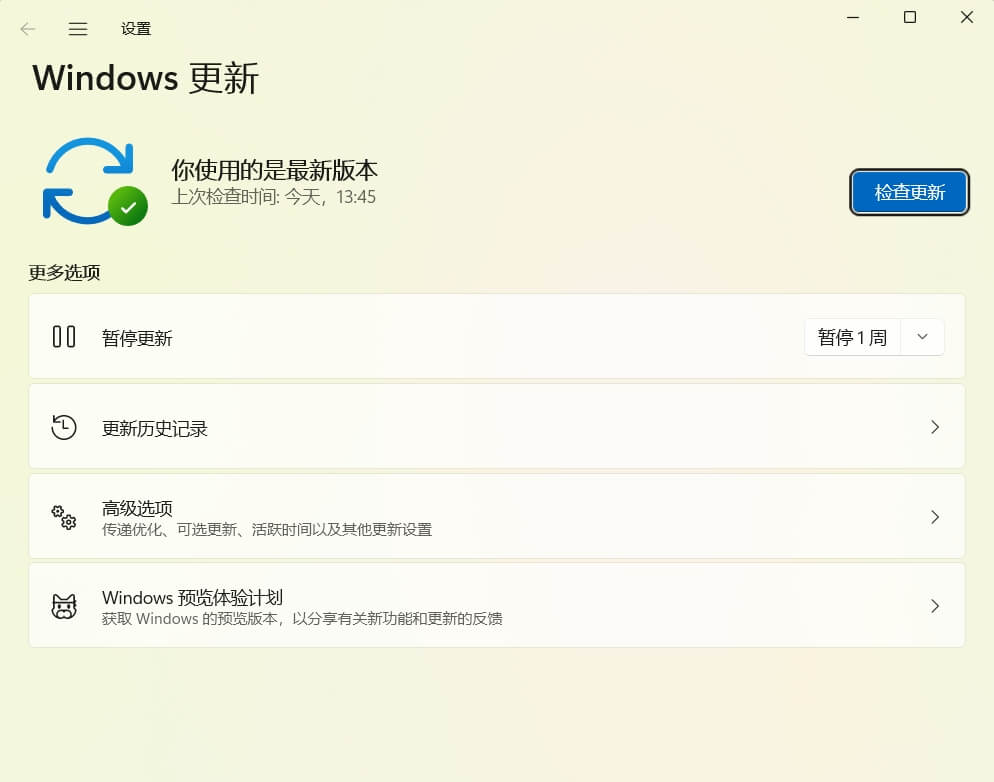Click the 传递优化、可选更新 description text
Viewport: 994px width, 782px height.
[267, 529]
